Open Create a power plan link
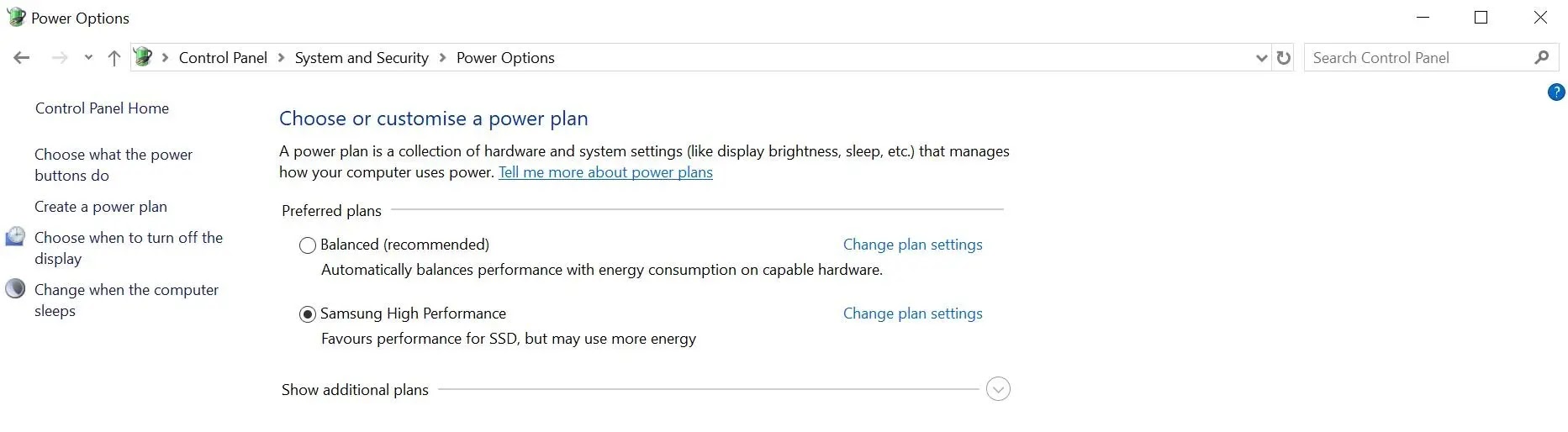 pyautogui.click(x=101, y=207)
